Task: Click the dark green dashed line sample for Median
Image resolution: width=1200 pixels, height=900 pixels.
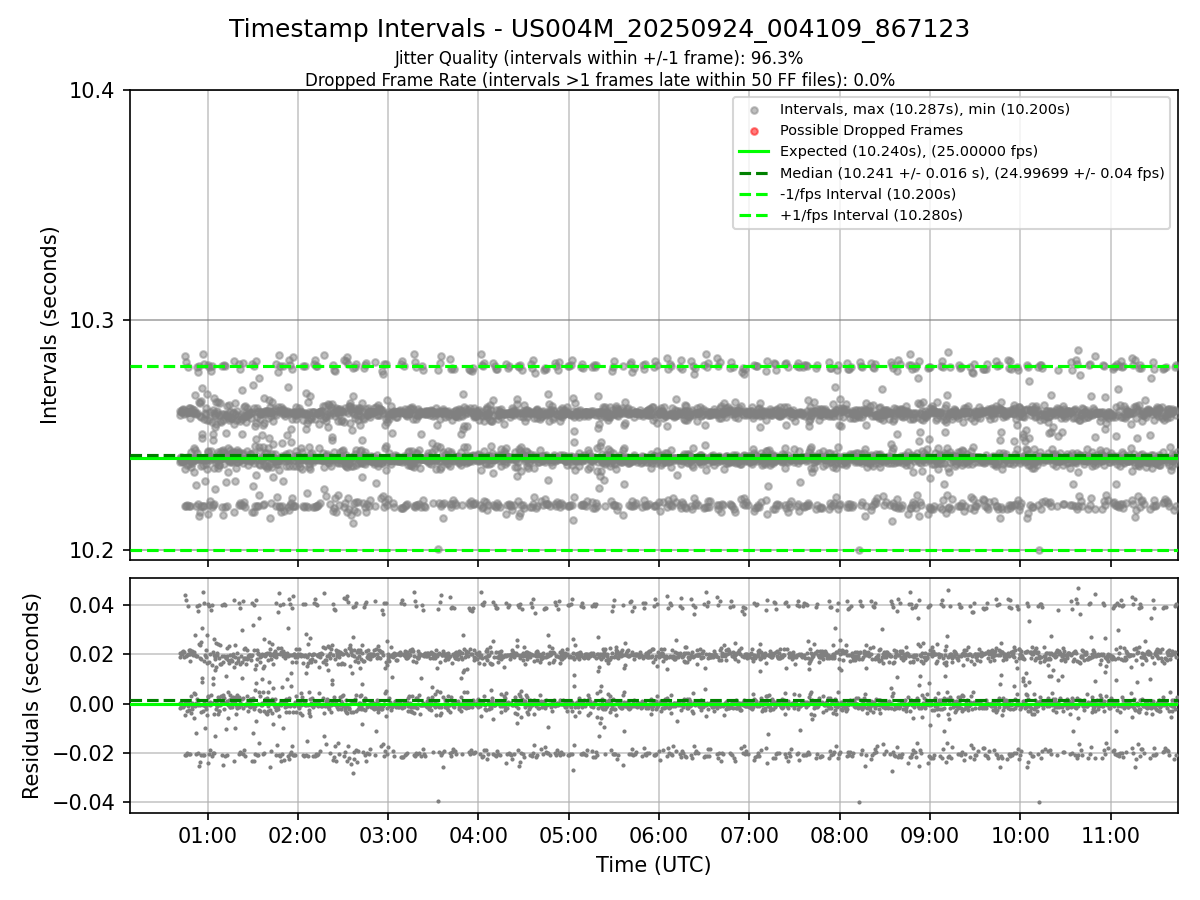Action: point(754,172)
